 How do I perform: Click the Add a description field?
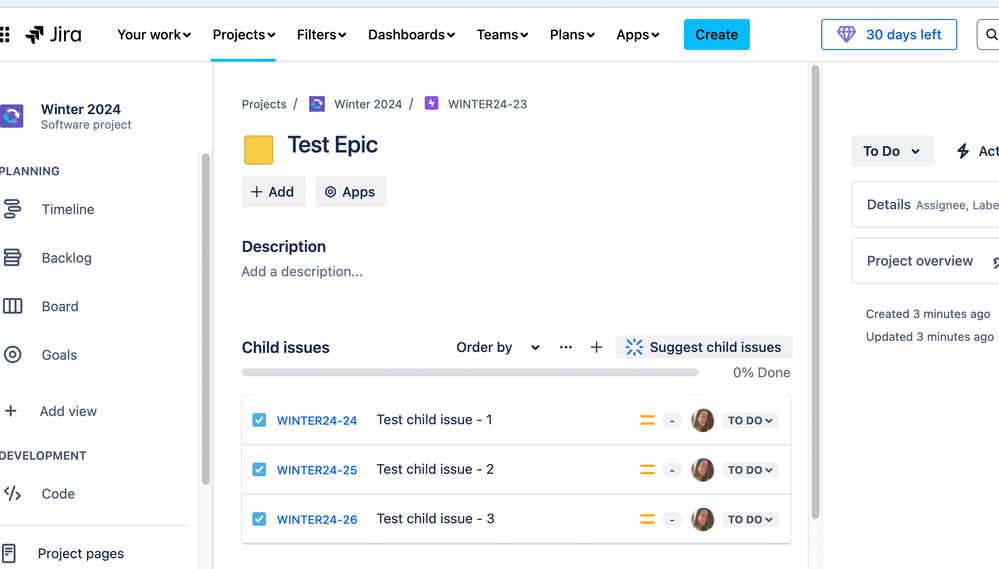point(302,272)
